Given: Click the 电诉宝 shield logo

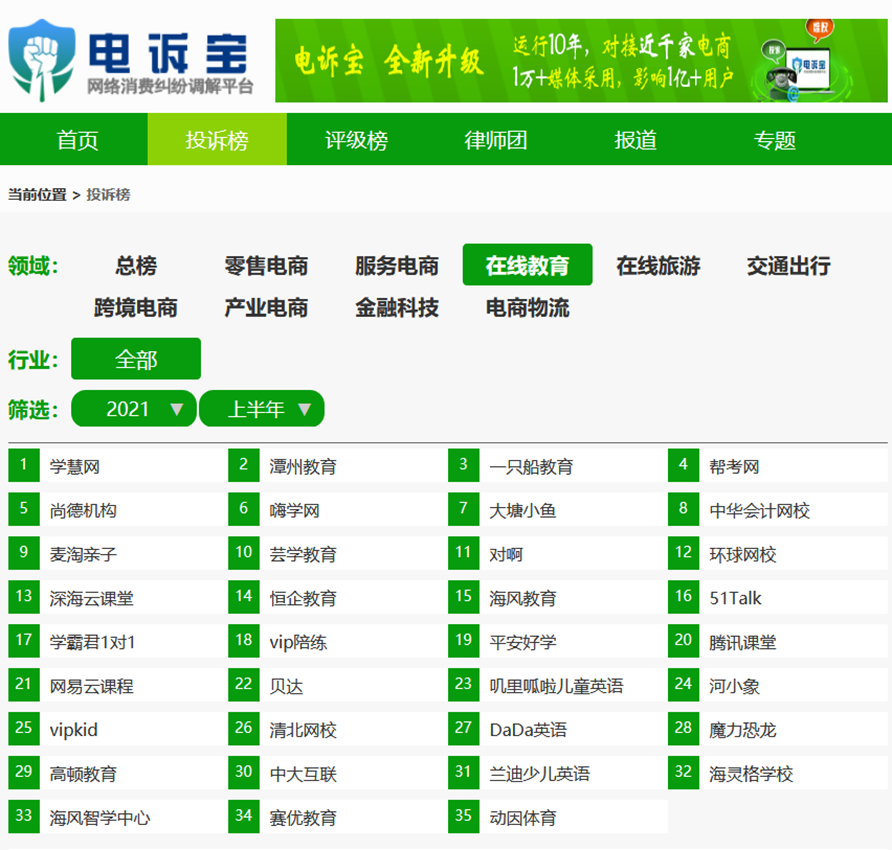Looking at the screenshot, I should click(x=41, y=60).
